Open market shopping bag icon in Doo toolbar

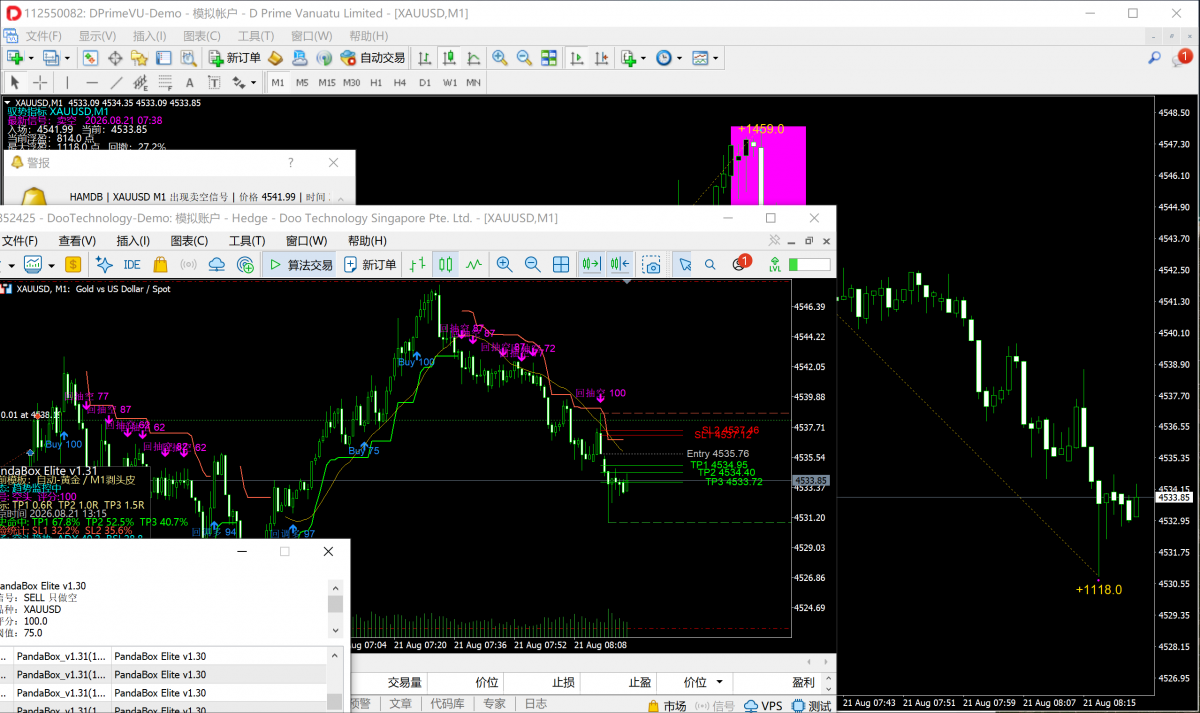pos(160,264)
